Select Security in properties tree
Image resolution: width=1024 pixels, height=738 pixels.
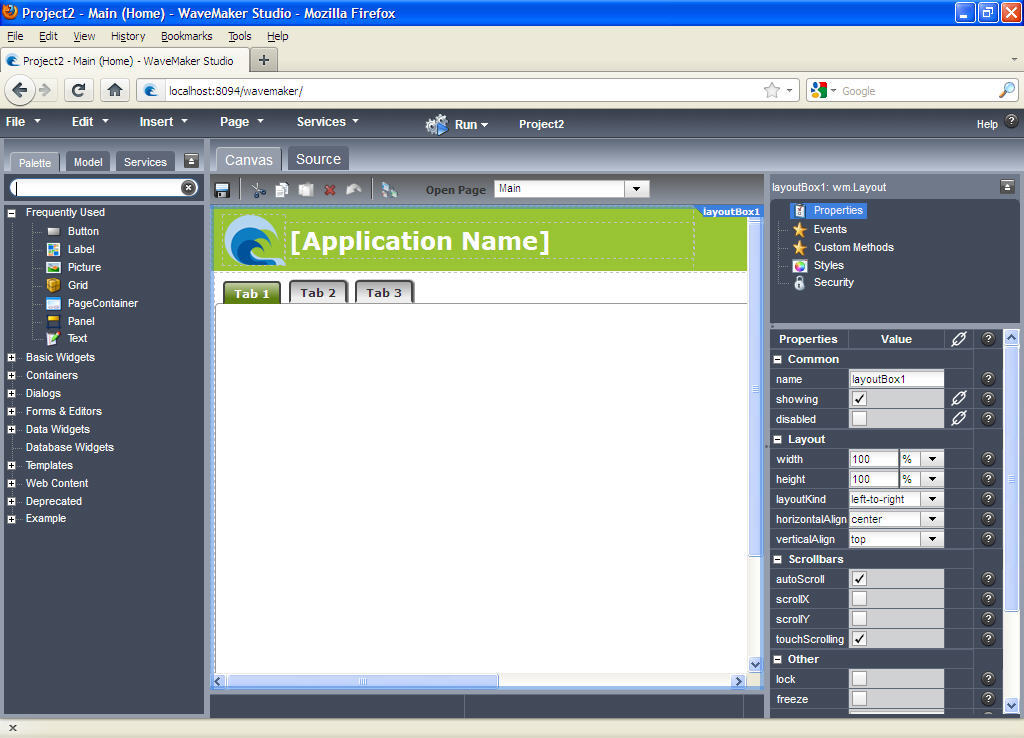pyautogui.click(x=833, y=282)
